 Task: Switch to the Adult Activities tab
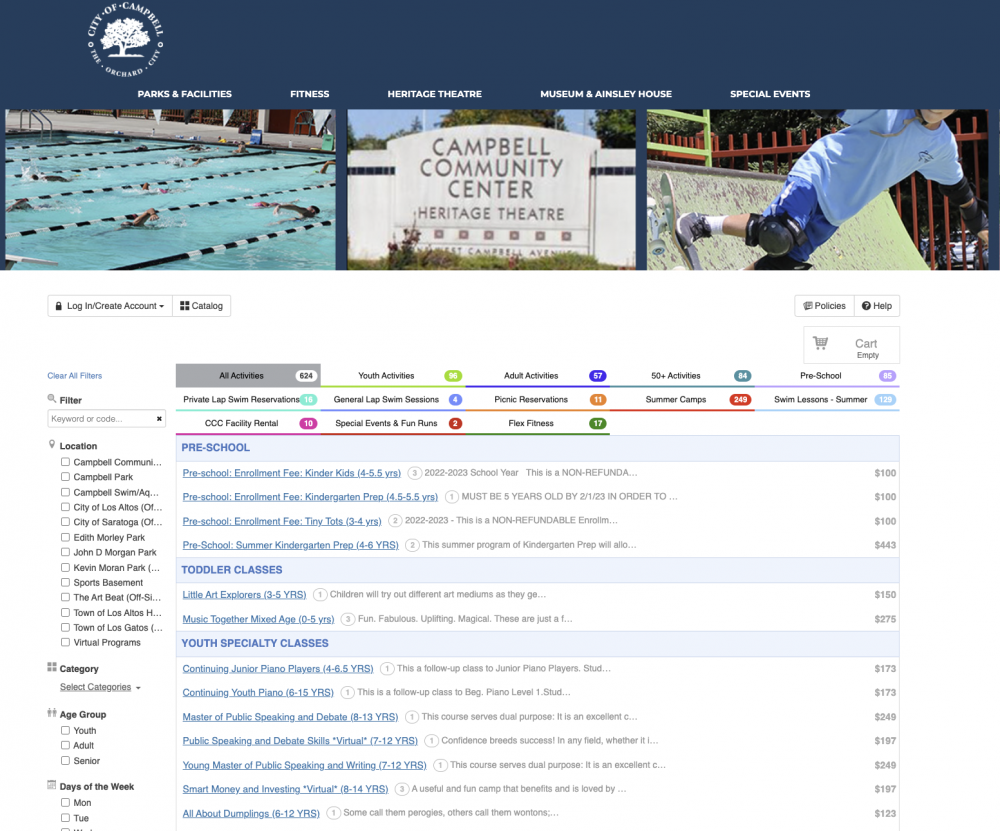click(538, 376)
